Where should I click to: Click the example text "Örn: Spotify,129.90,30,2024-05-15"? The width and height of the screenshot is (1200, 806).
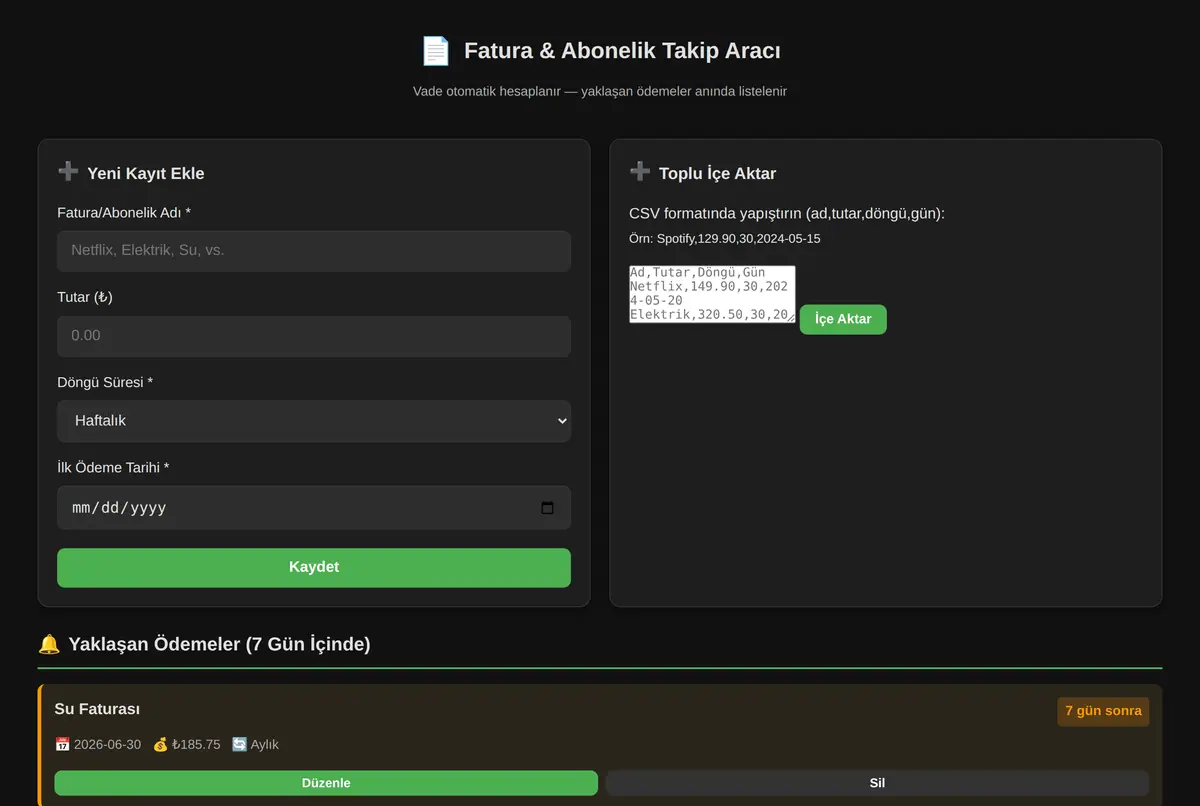tap(725, 239)
